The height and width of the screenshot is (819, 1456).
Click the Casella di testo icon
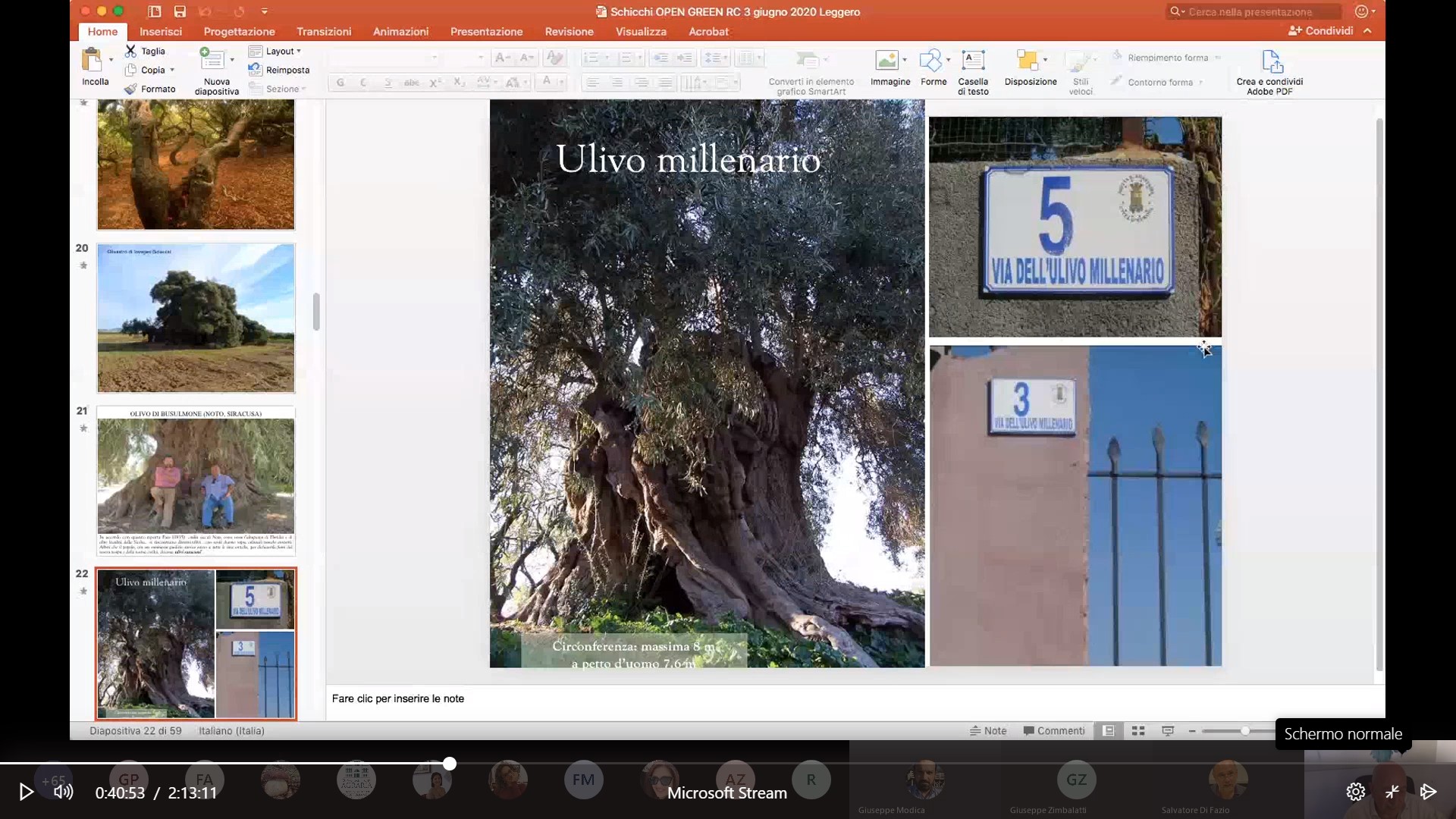973,61
